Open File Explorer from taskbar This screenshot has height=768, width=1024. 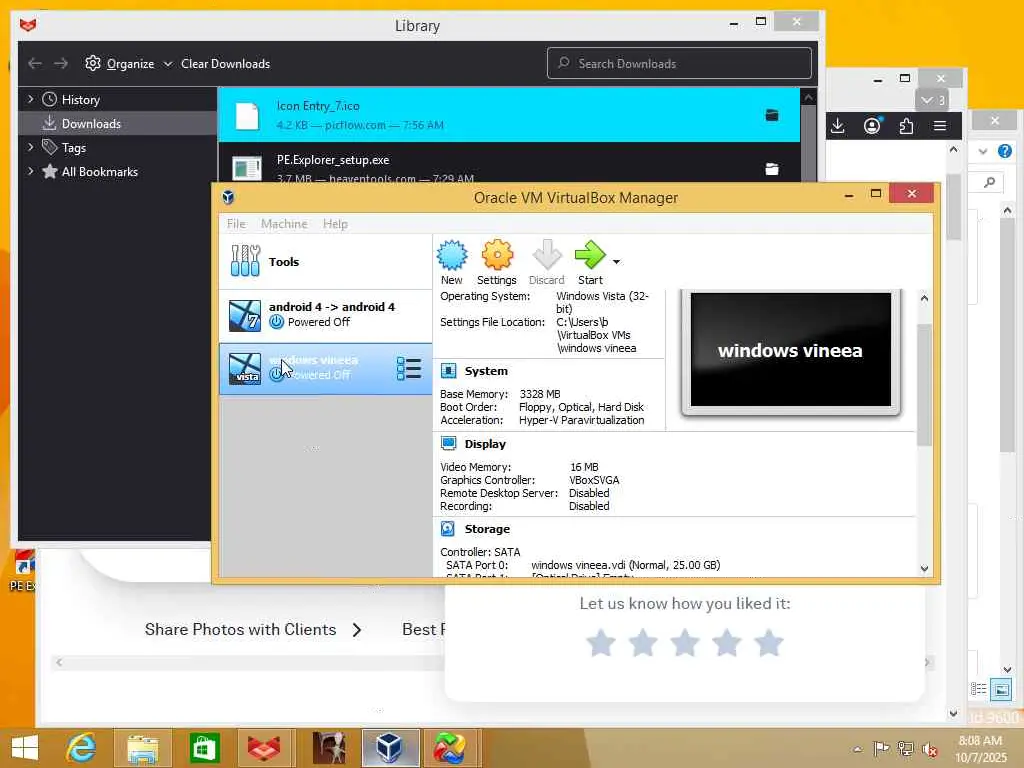[142, 748]
